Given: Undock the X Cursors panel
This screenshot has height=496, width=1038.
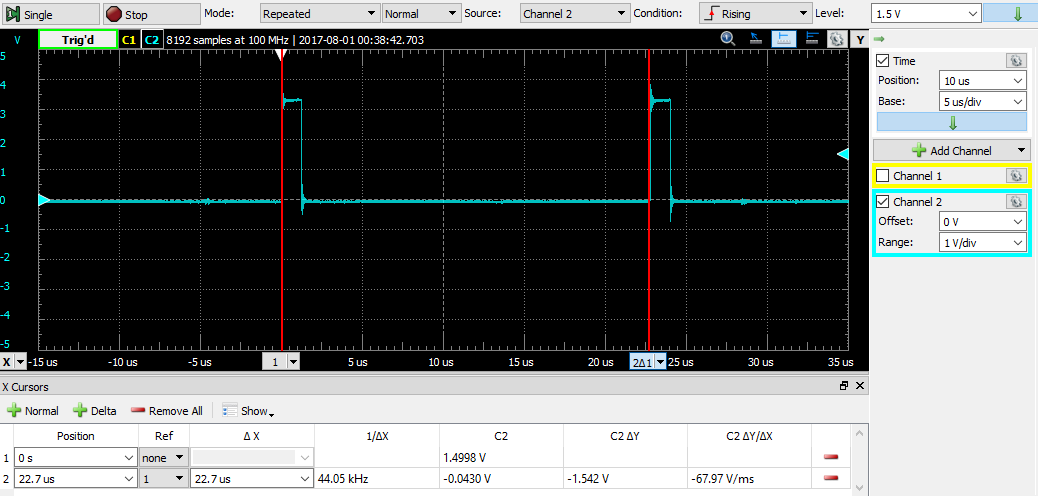Looking at the screenshot, I should 844,386.
